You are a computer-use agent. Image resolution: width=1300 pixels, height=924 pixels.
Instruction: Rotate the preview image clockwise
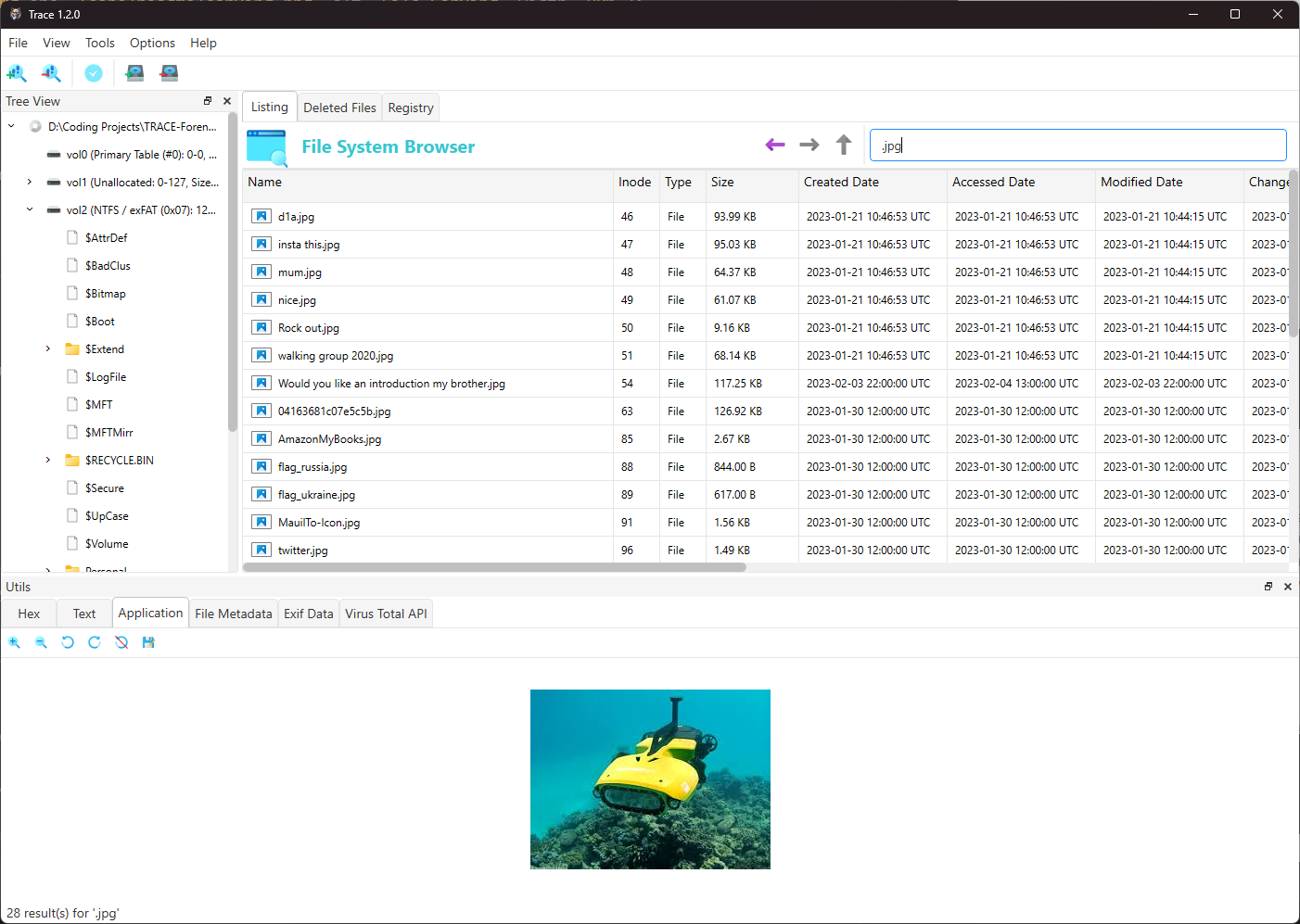[94, 642]
